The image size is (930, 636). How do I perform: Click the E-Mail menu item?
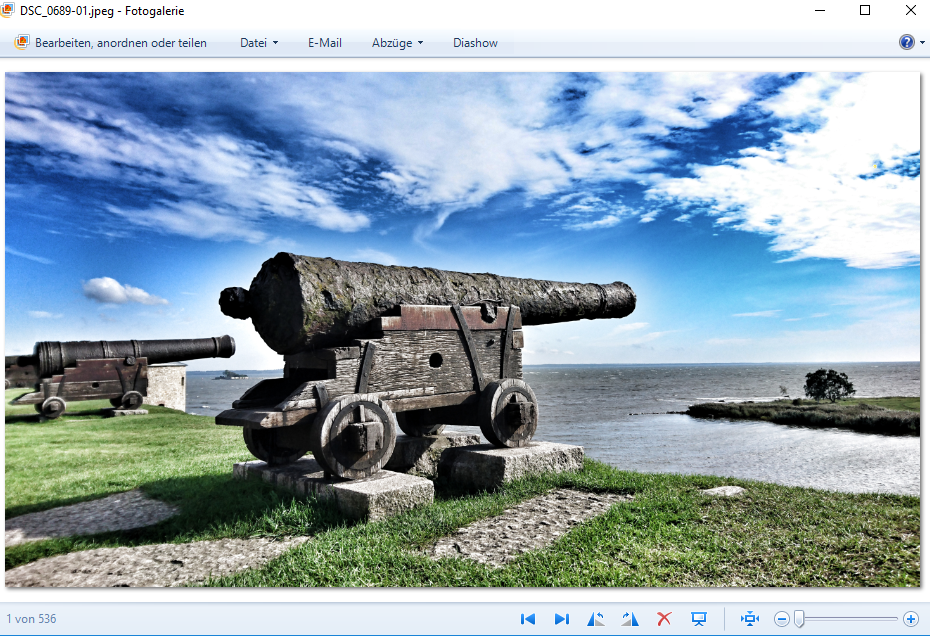[324, 43]
